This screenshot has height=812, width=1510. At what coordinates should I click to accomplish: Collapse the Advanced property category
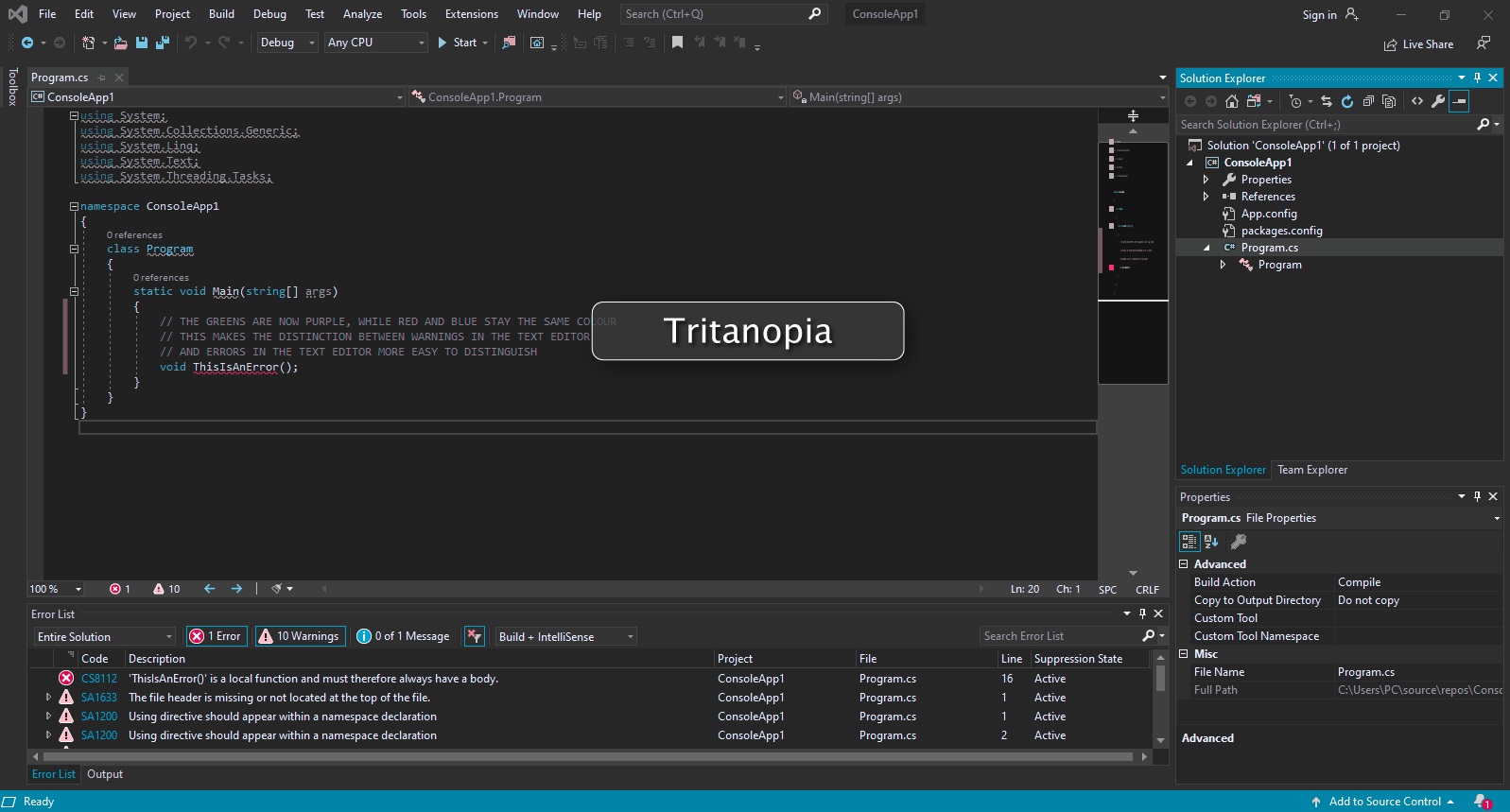coord(1183,564)
